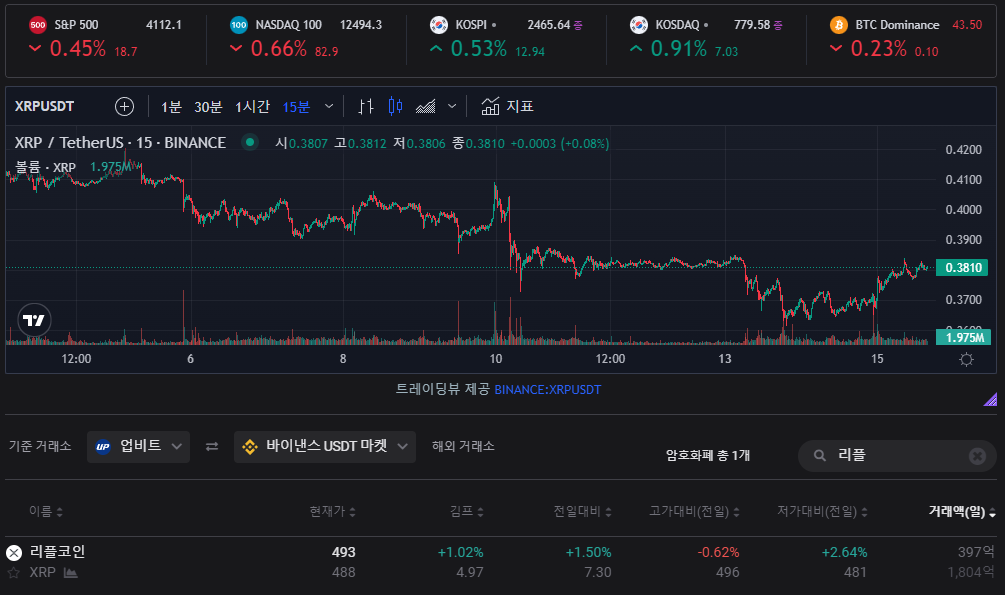This screenshot has height=595, width=1005.
Task: Open the BINANCE:XRPUSDT link
Action: pyautogui.click(x=547, y=390)
